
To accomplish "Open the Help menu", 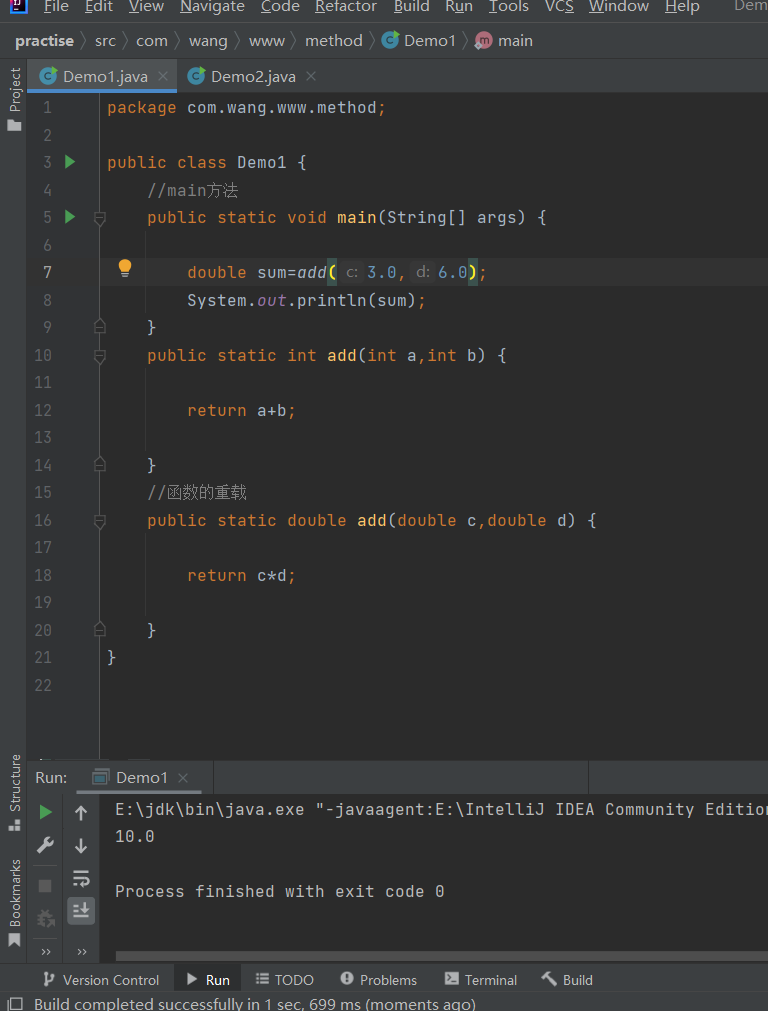I will (x=682, y=6).
